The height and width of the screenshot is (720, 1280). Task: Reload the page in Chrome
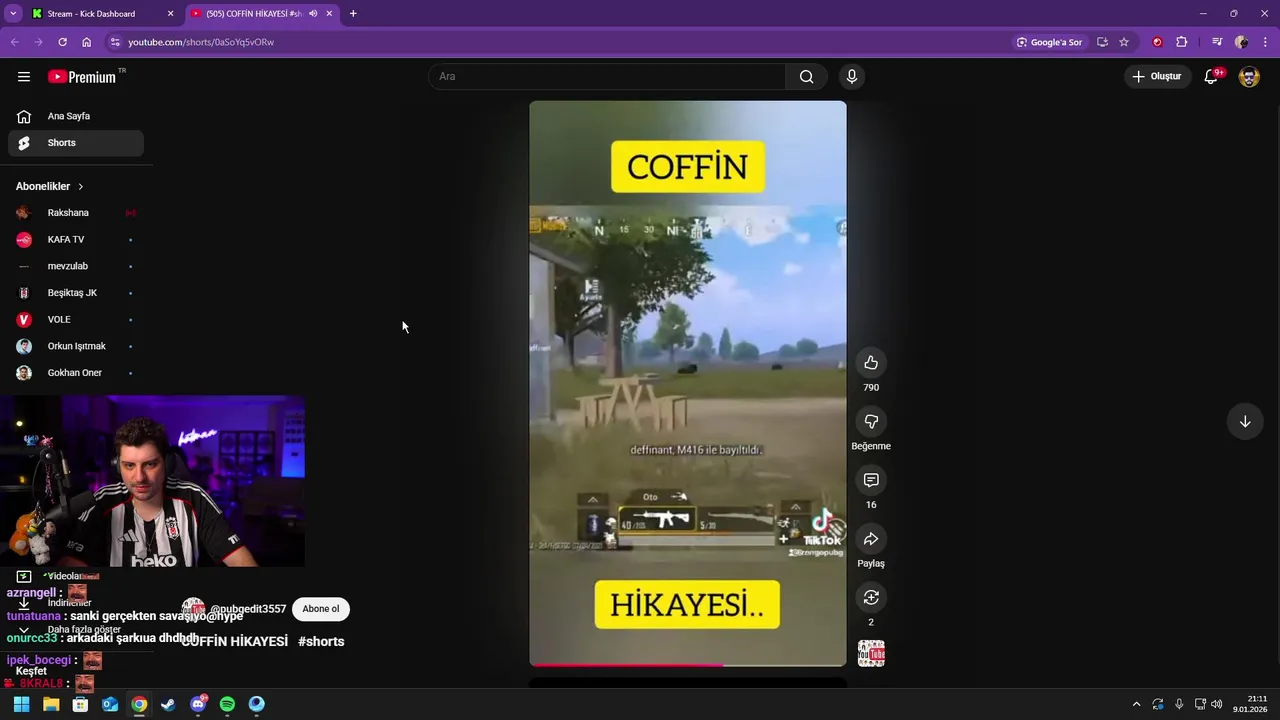tap(62, 42)
